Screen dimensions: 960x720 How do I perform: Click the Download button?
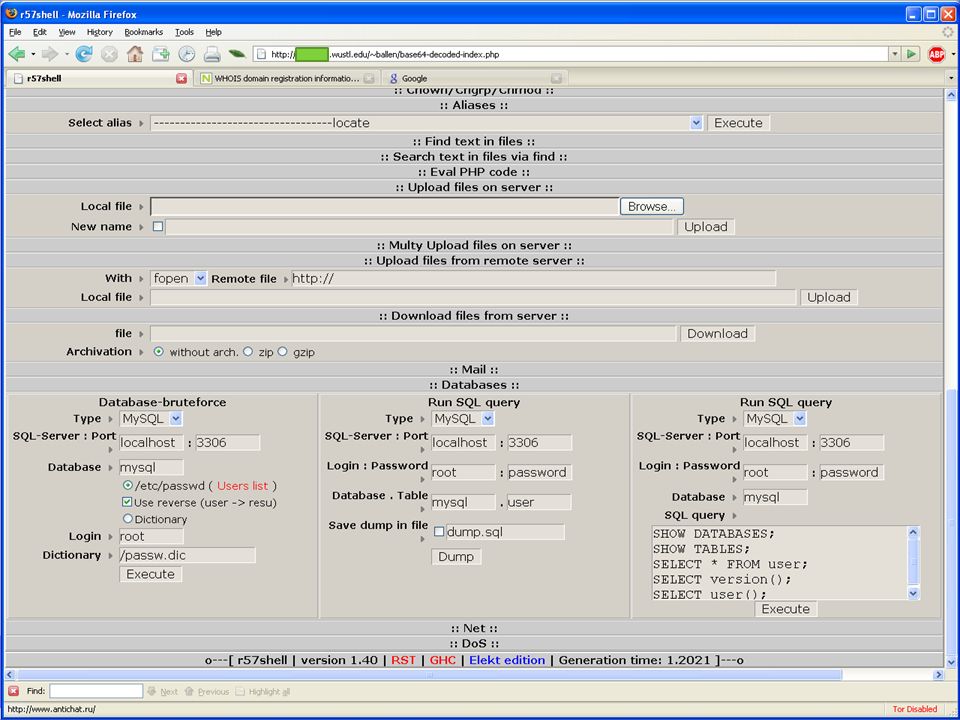(717, 334)
